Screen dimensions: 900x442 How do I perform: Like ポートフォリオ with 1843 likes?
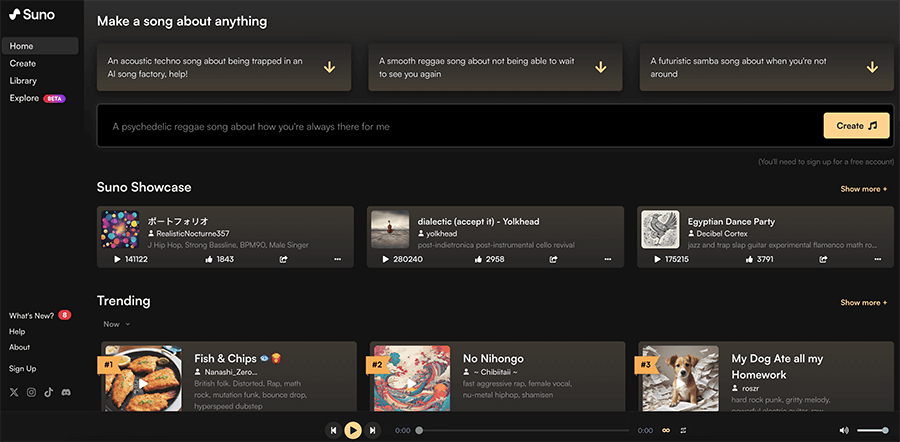(x=219, y=259)
